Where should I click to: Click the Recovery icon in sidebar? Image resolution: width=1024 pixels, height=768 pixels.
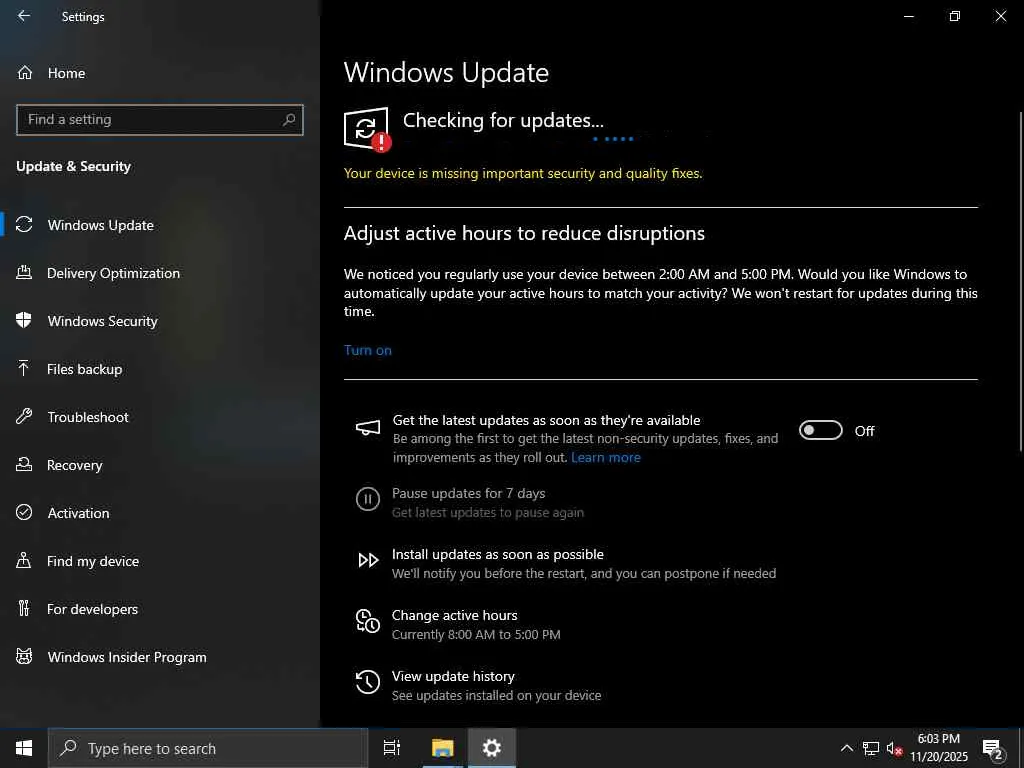[24, 464]
